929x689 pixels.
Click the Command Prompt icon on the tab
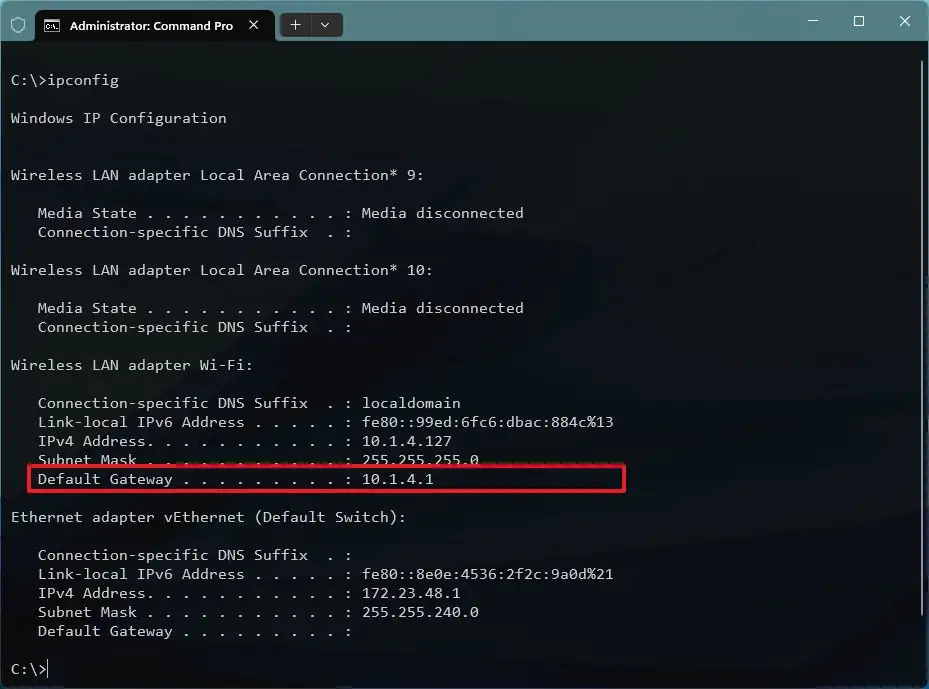coord(52,24)
